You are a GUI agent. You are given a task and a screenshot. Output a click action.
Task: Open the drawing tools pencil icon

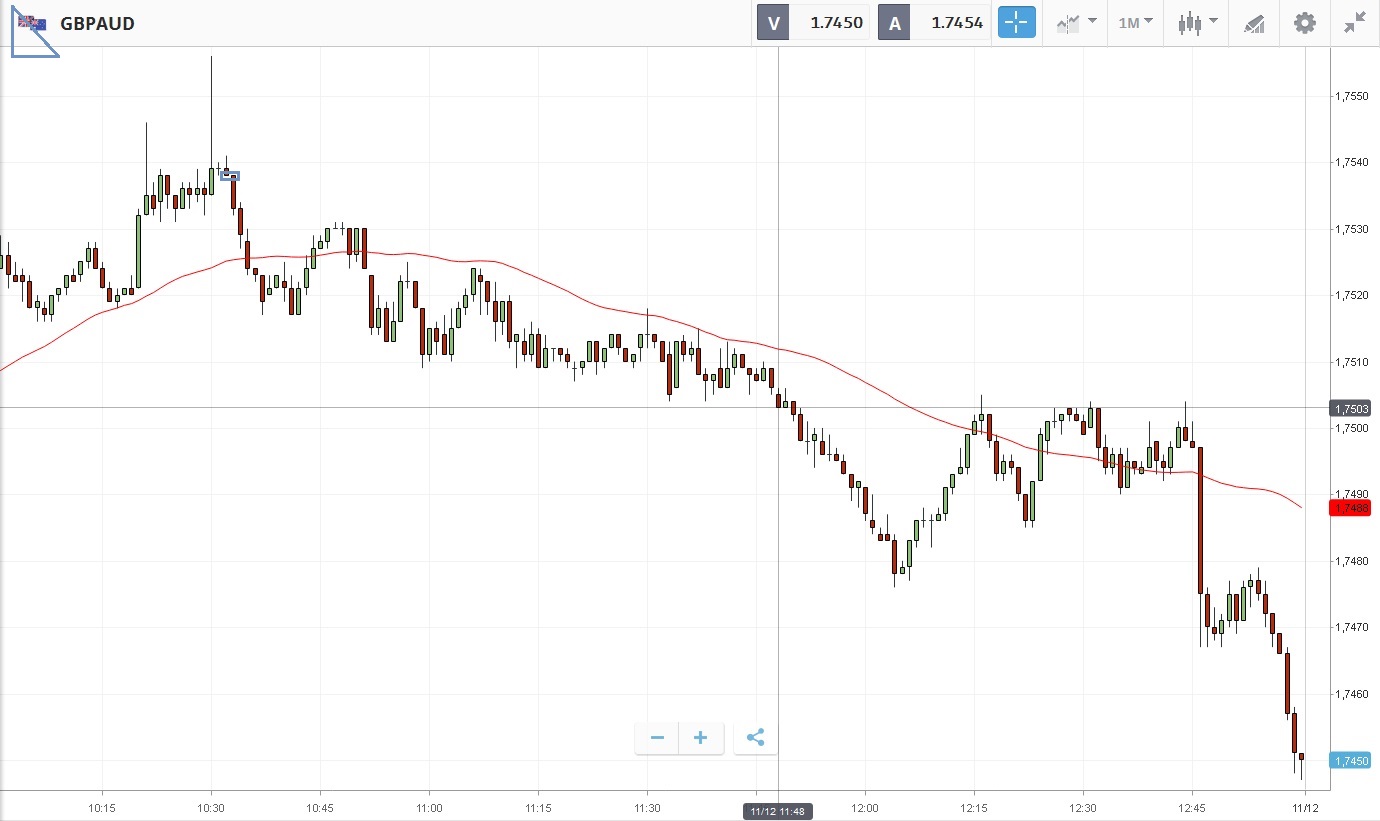click(x=1254, y=23)
